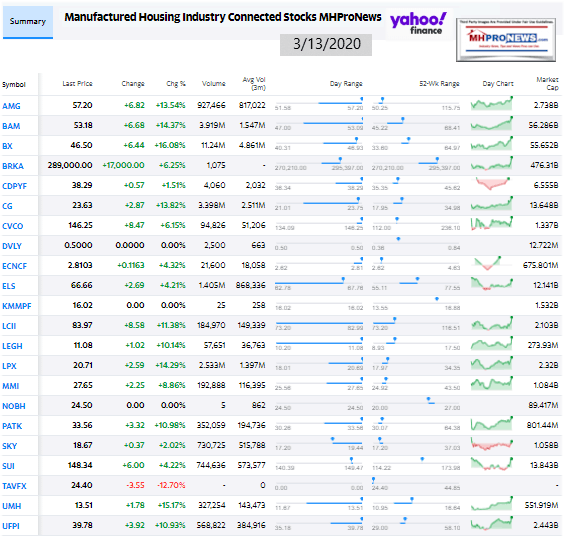Sort by the Day Range column header
Screen dimensions: 565x544
pyautogui.click(x=346, y=84)
